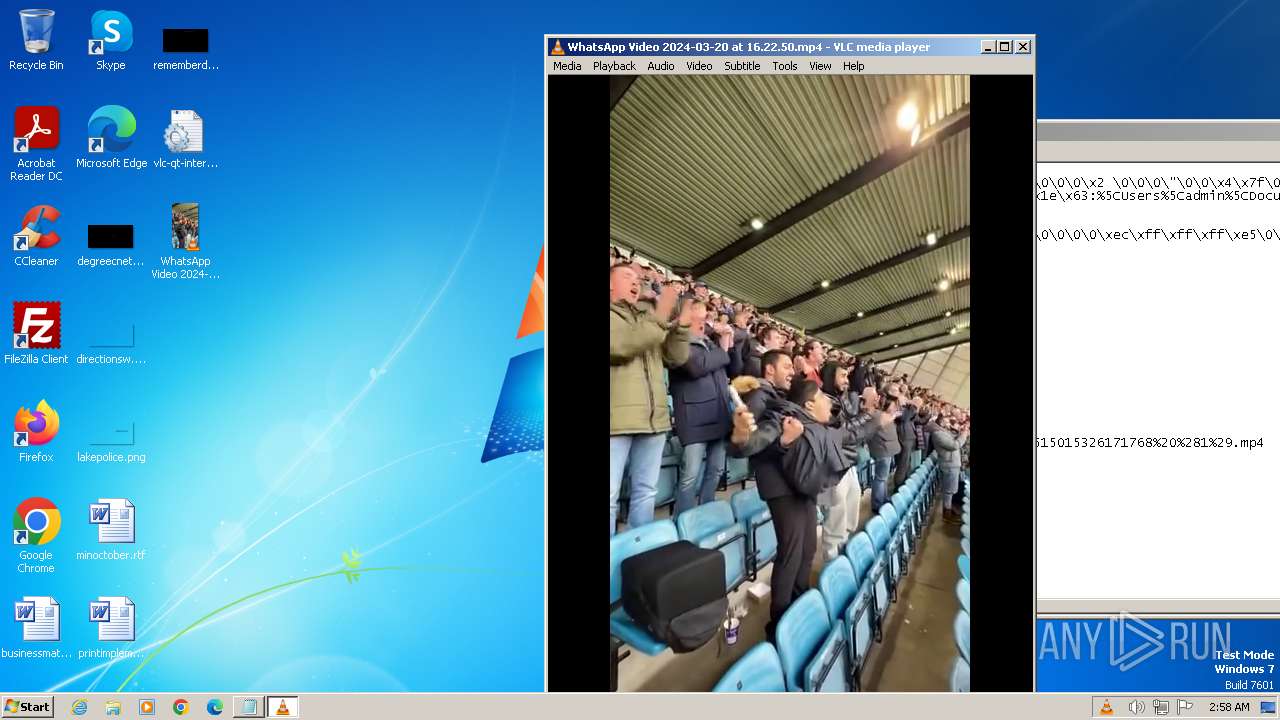Click the VLC system tray icon

1107,707
